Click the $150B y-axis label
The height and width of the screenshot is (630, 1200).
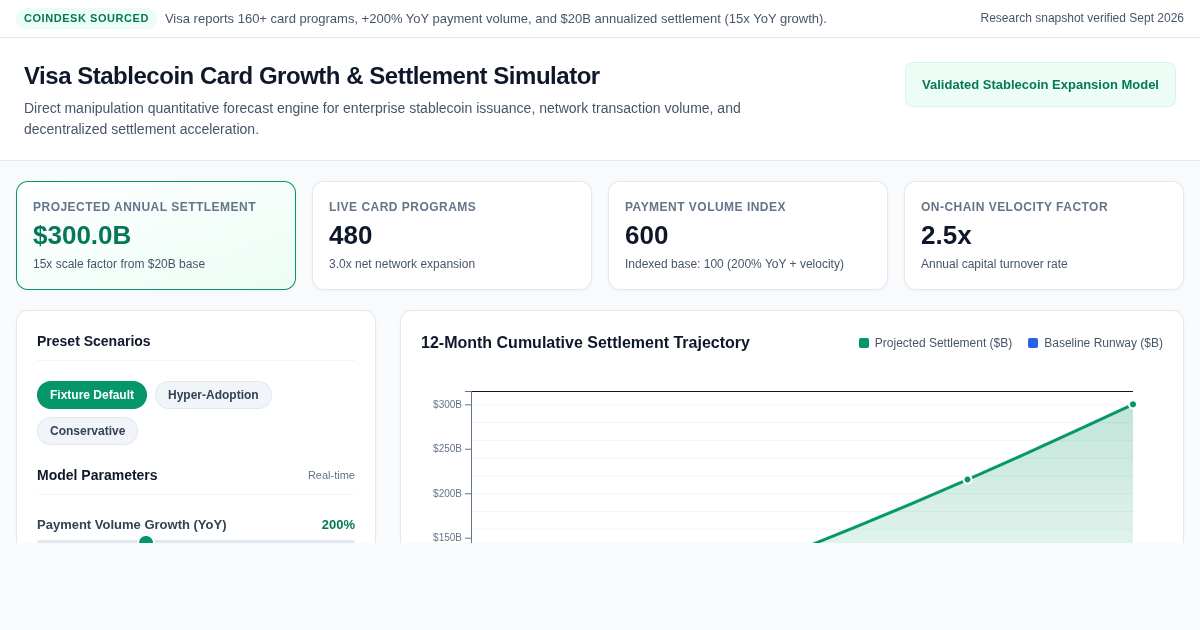[447, 537]
